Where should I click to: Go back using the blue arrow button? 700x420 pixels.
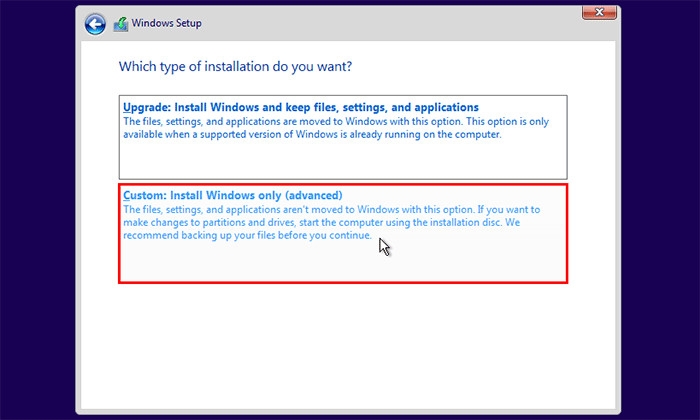95,24
